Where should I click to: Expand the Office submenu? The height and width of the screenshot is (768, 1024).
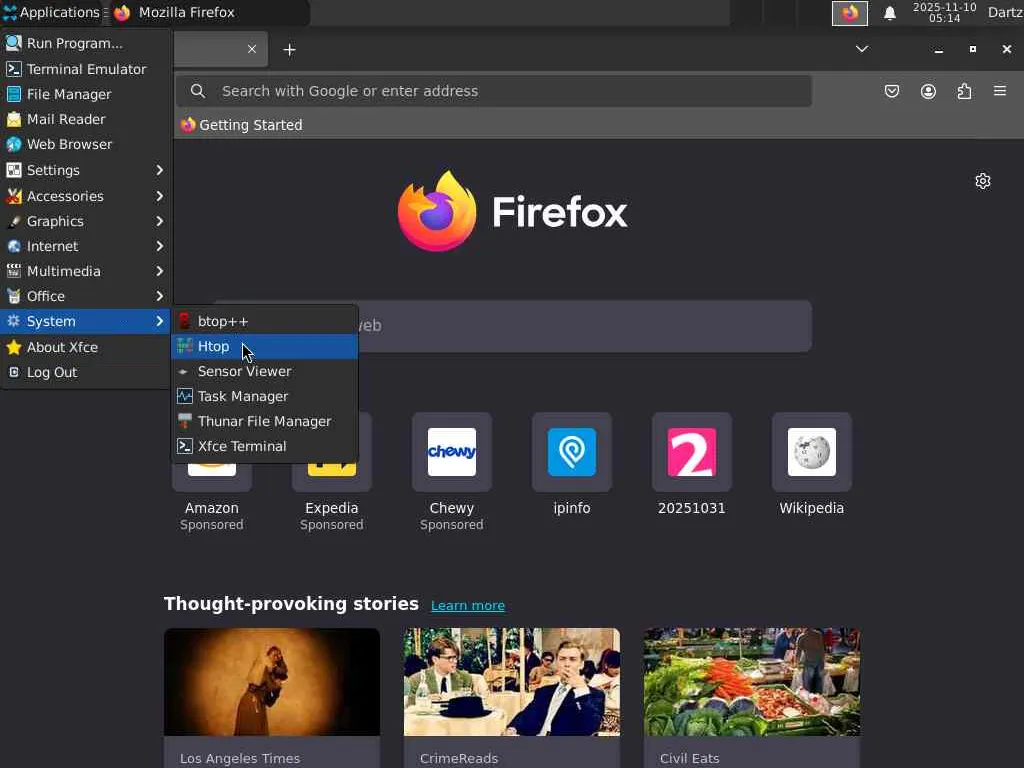coord(86,296)
